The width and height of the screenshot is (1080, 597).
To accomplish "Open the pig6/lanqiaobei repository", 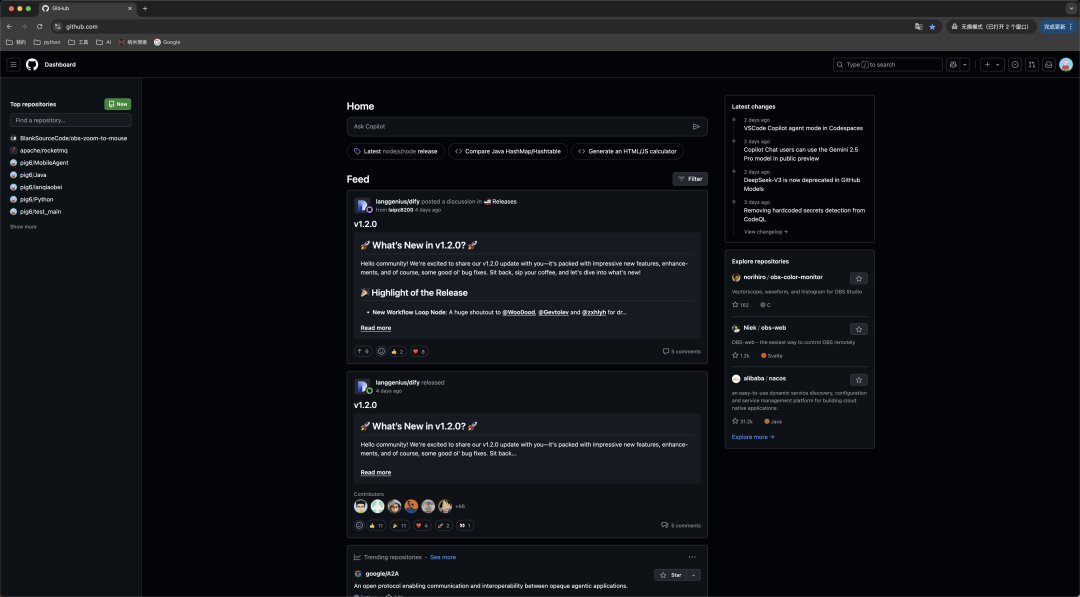I will point(41,187).
